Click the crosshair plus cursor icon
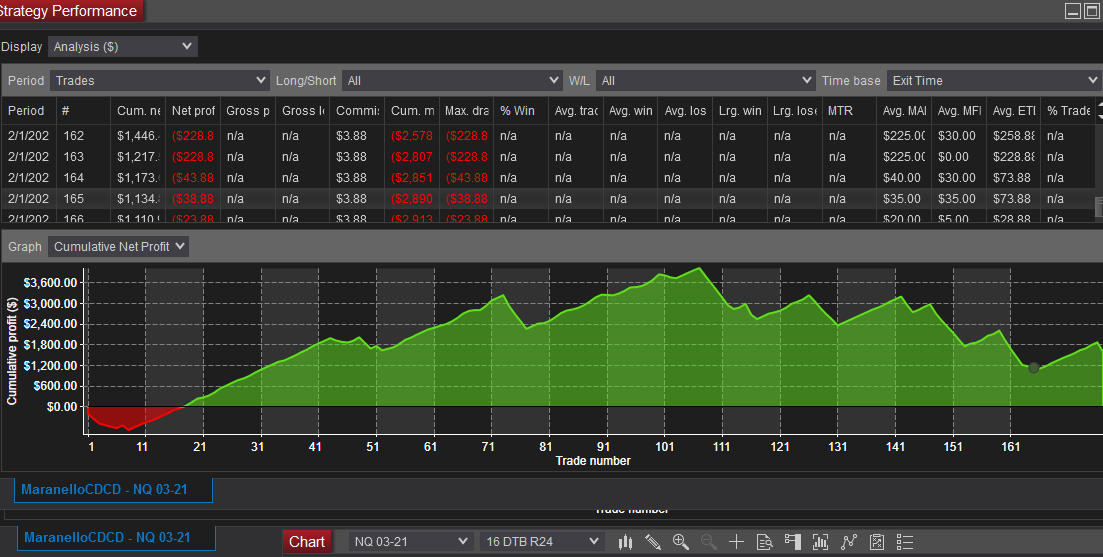The image size is (1103, 557). click(736, 542)
